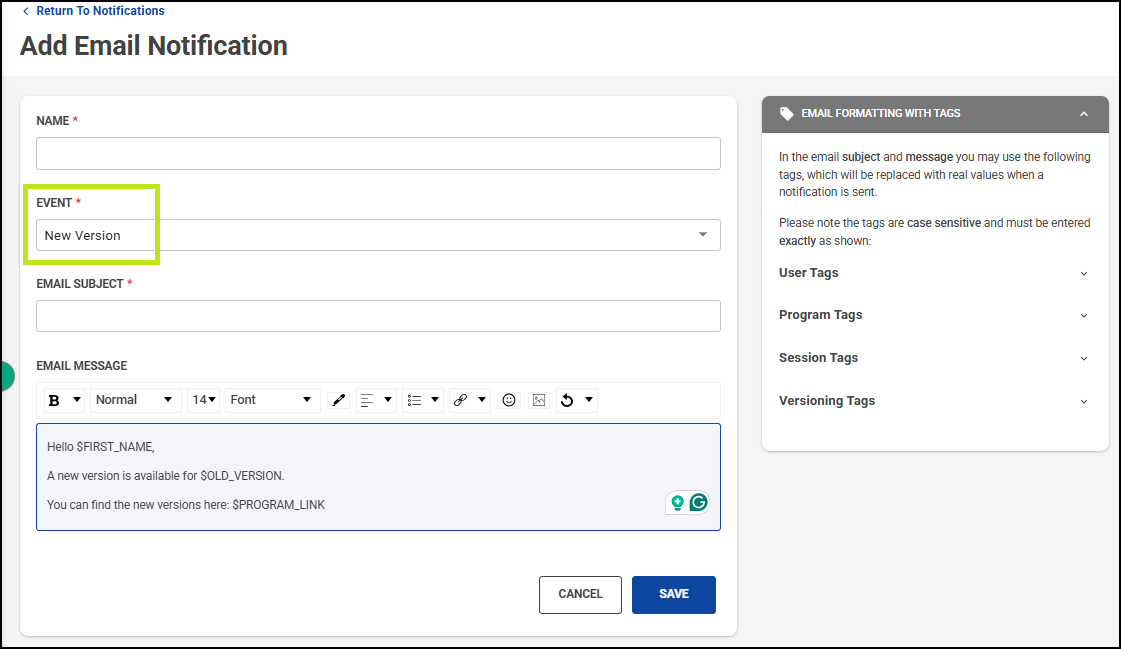Viewport: 1121px width, 649px height.
Task: Click the undo history icon
Action: [567, 400]
